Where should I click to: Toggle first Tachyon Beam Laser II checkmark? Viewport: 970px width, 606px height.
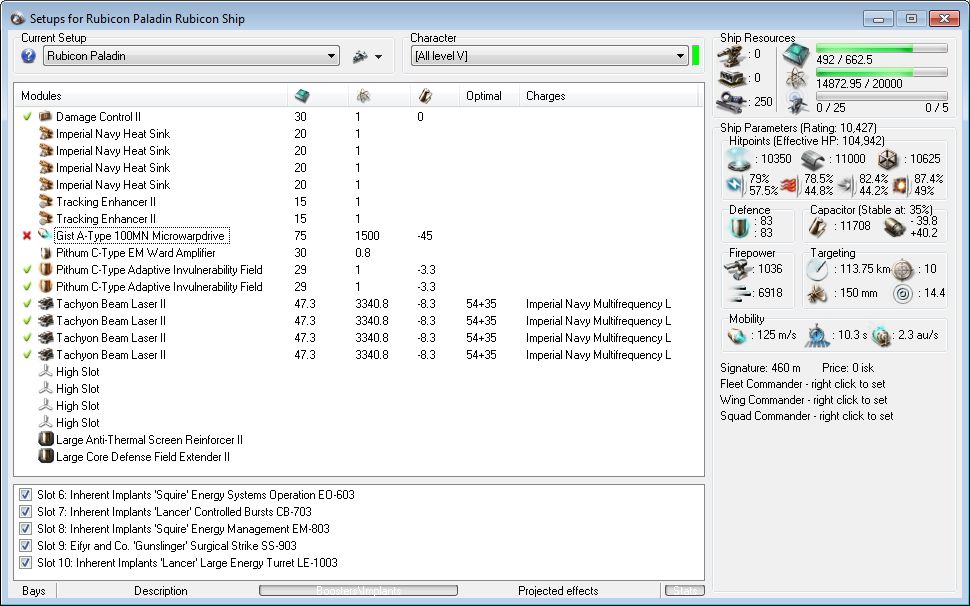[x=27, y=304]
